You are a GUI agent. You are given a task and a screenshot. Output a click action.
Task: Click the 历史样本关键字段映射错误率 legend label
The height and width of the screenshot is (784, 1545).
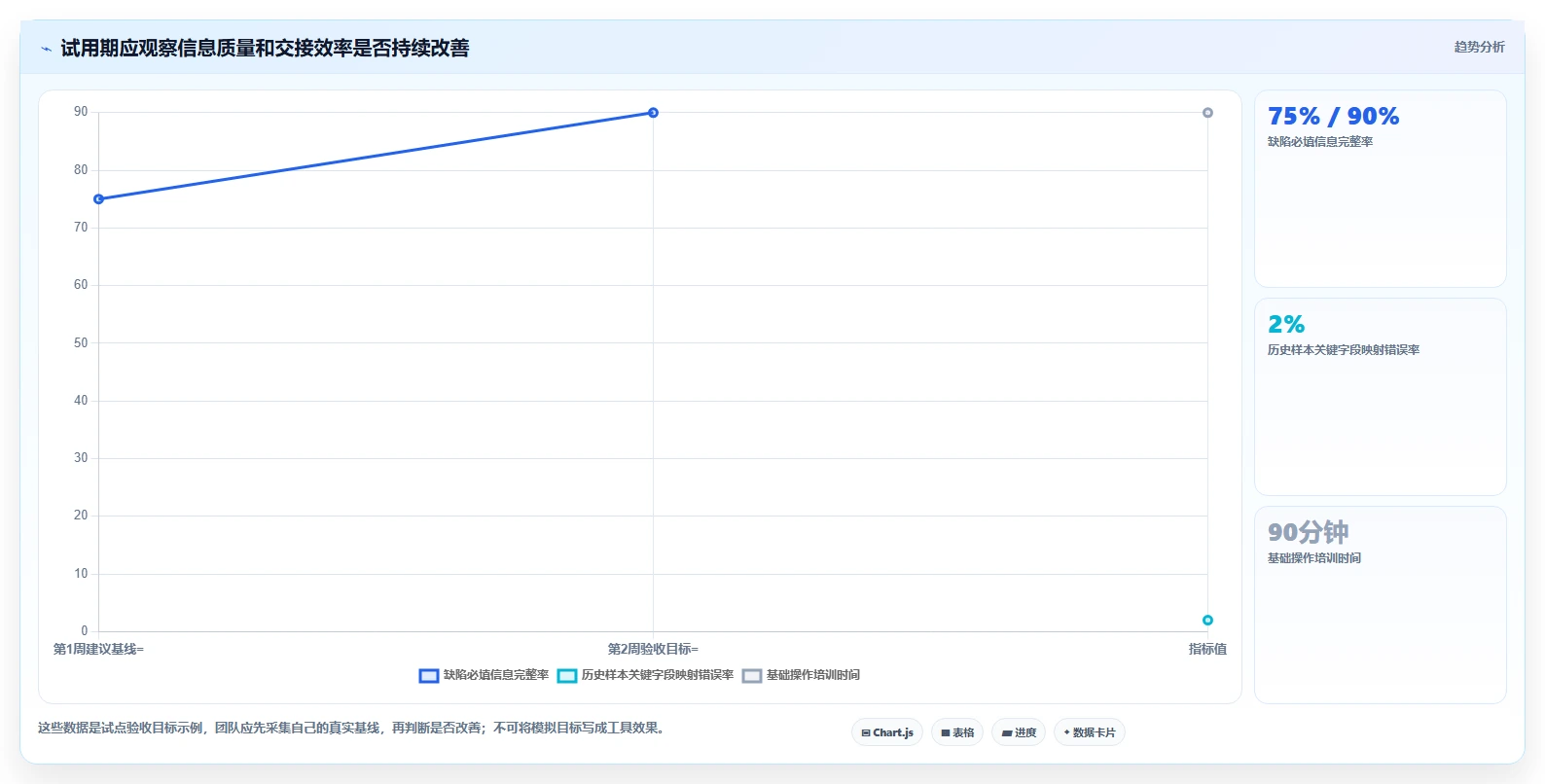(658, 675)
